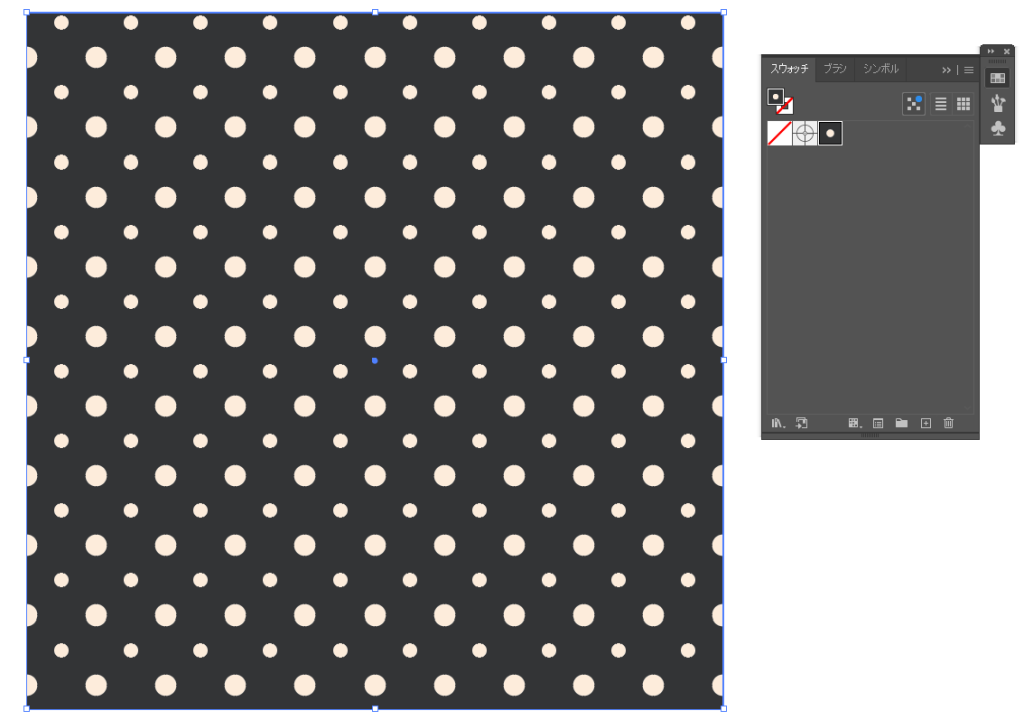
Task: Open the Brushes panel icon in dock
Action: click(997, 103)
